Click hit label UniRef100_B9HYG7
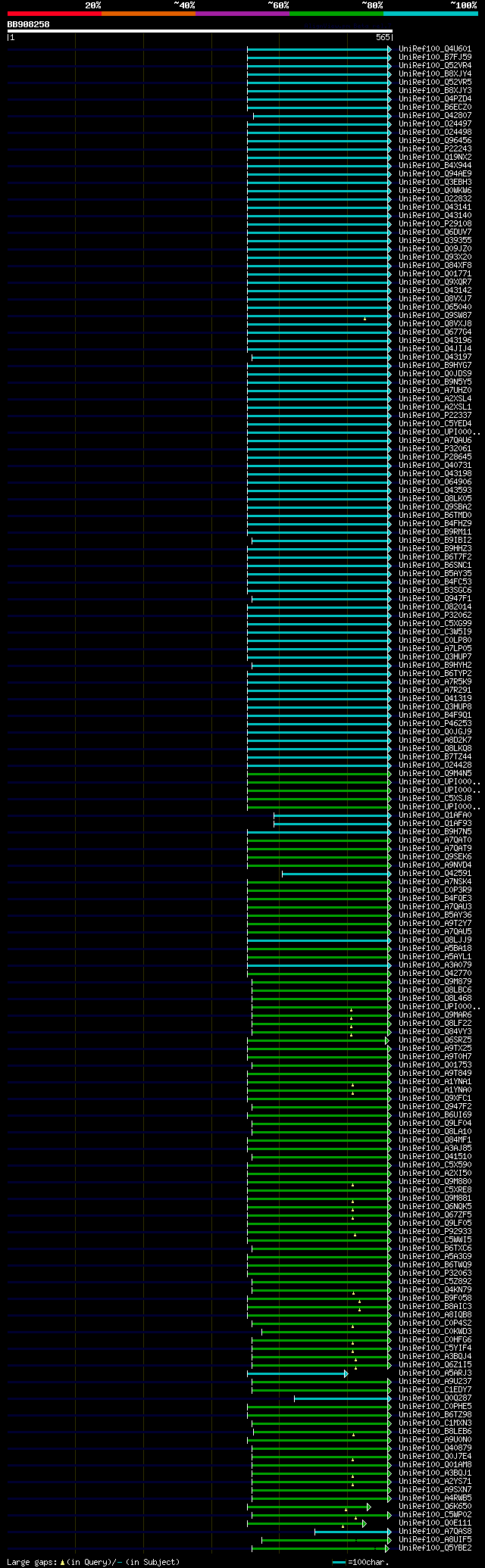The height and width of the screenshot is (1568, 485). (435, 365)
